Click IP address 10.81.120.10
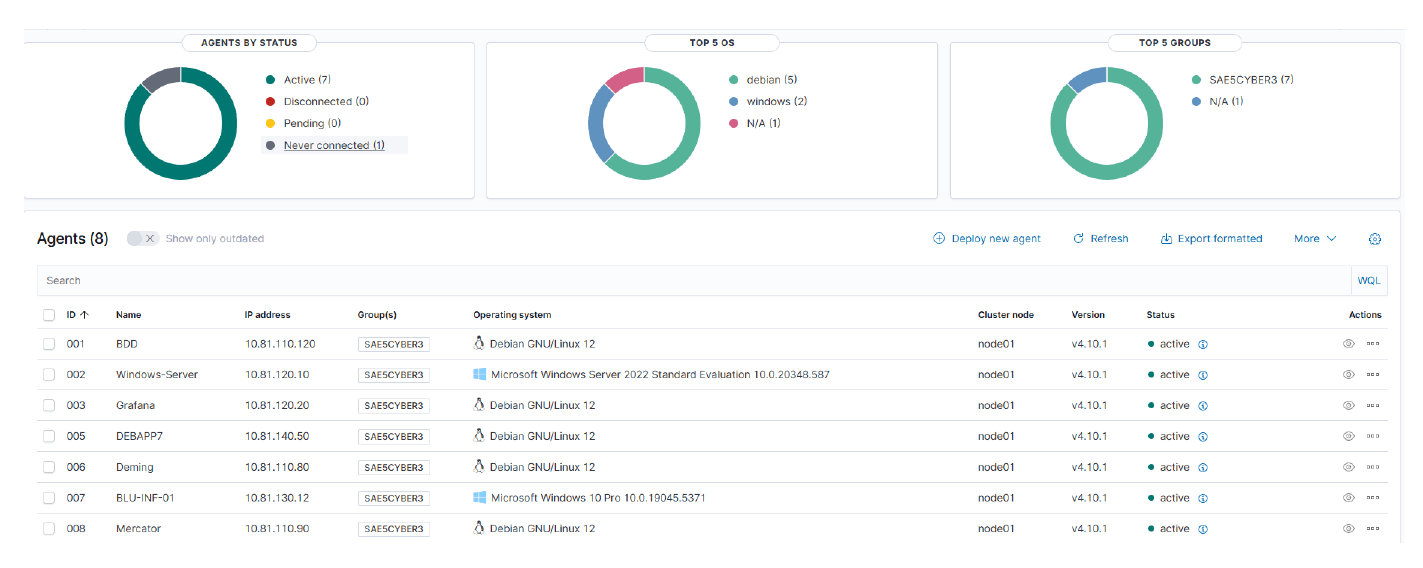Image resolution: width=1423 pixels, height=568 pixels. click(x=277, y=375)
